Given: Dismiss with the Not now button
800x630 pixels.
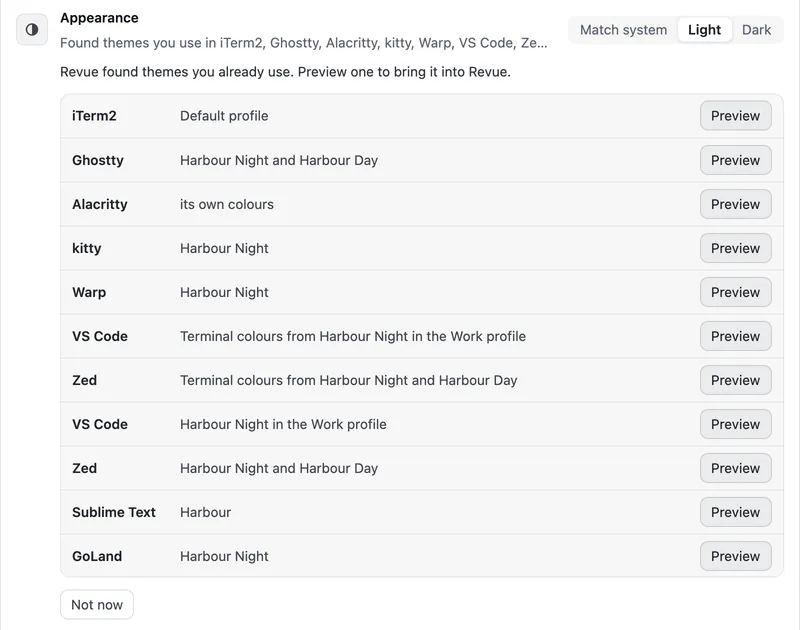Looking at the screenshot, I should 97,604.
